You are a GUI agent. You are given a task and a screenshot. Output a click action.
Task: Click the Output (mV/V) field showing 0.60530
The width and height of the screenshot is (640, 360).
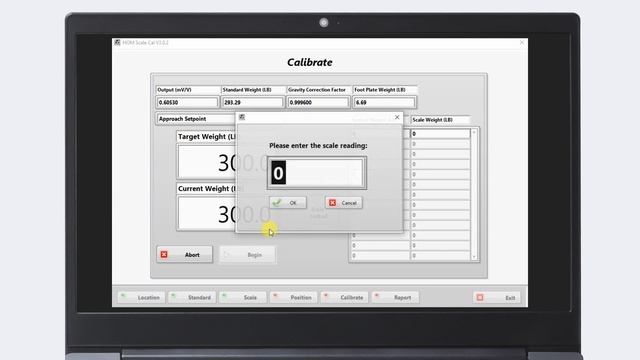point(187,102)
